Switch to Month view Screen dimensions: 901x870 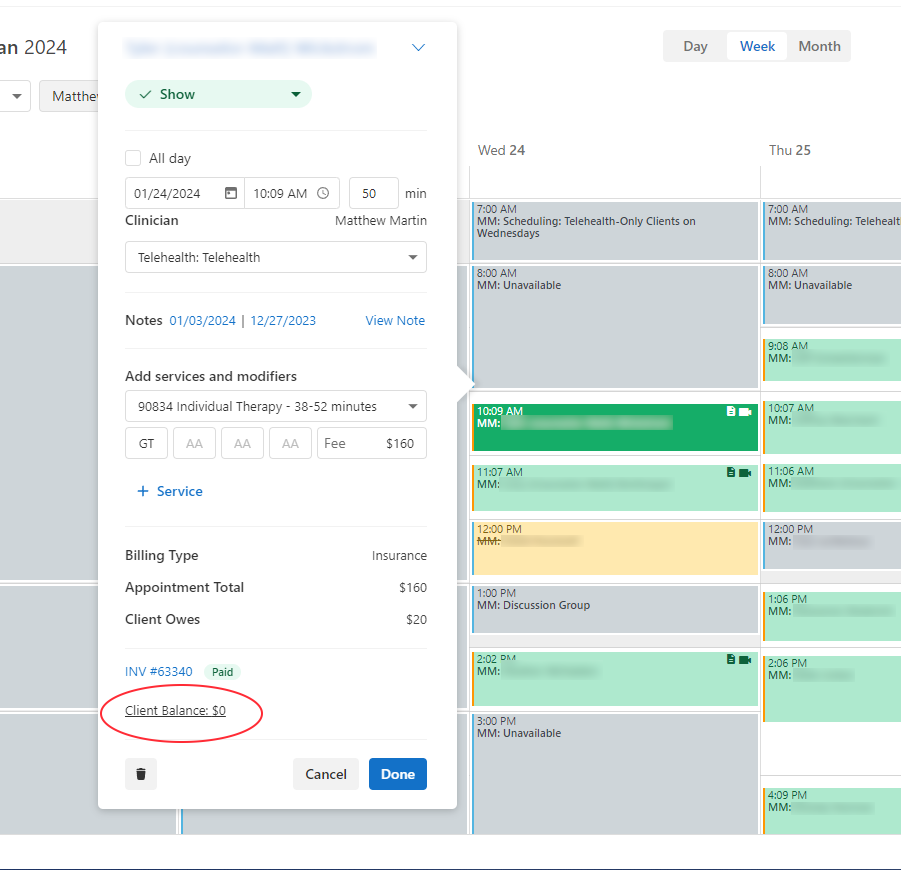pyautogui.click(x=819, y=46)
